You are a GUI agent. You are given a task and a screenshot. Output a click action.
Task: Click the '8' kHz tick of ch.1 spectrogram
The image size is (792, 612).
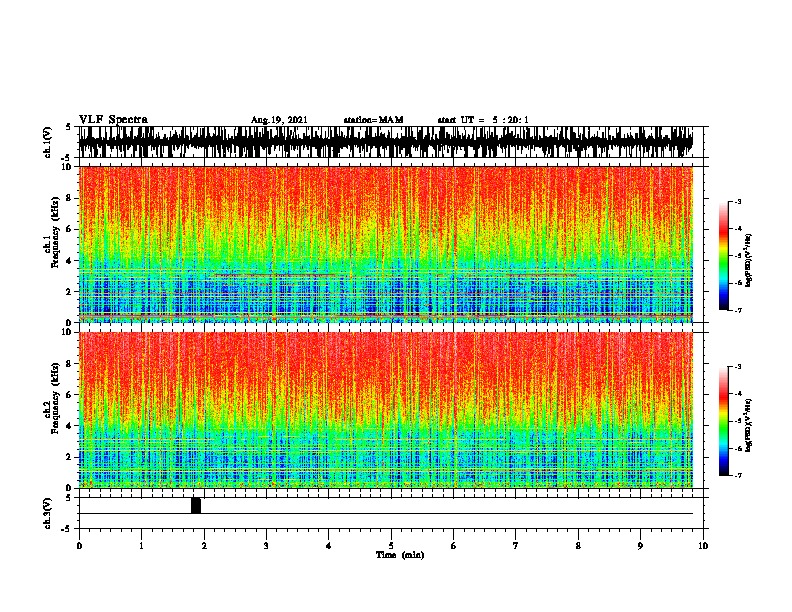click(70, 198)
